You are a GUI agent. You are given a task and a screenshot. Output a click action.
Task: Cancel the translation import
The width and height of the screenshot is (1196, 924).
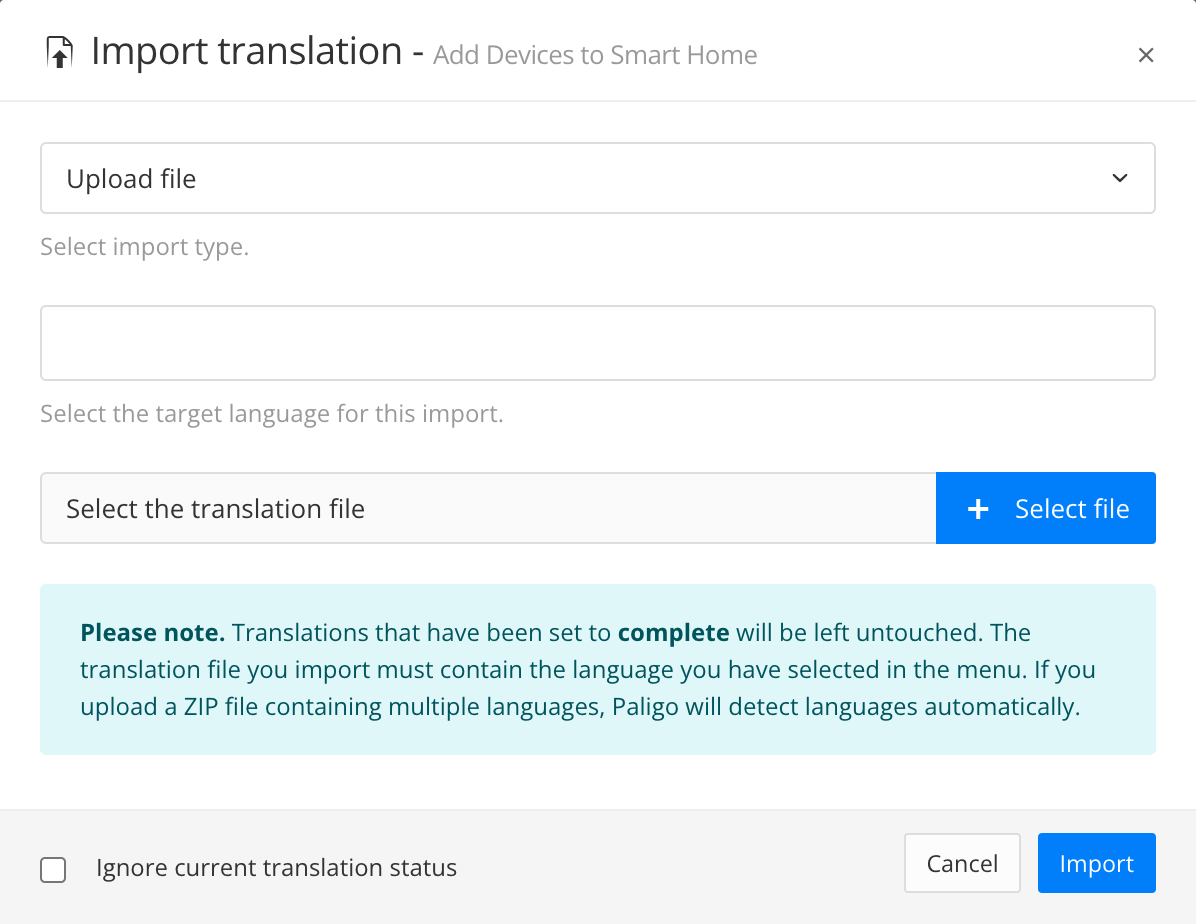(x=961, y=862)
